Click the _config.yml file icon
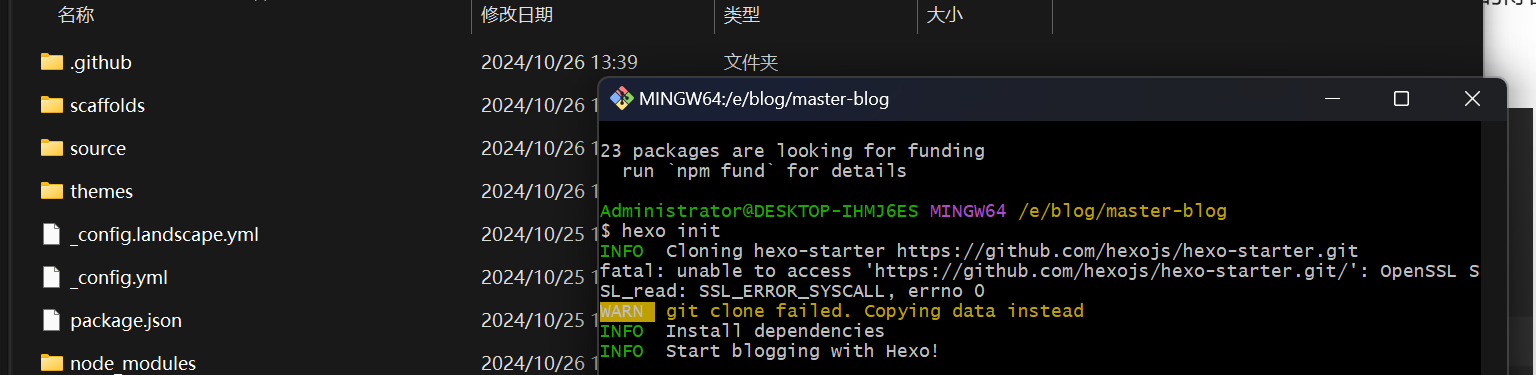1536x375 pixels. tap(52, 277)
